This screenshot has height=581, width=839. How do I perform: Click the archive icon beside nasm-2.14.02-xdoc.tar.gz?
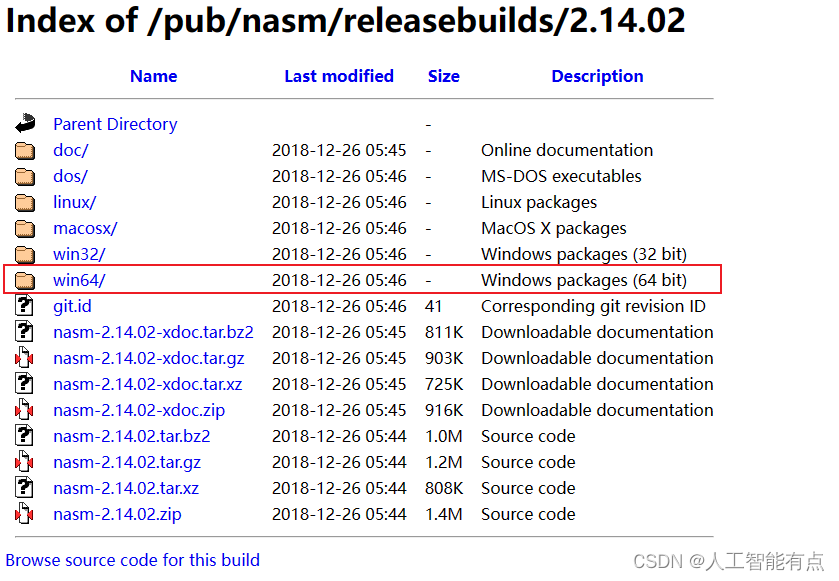click(24, 357)
